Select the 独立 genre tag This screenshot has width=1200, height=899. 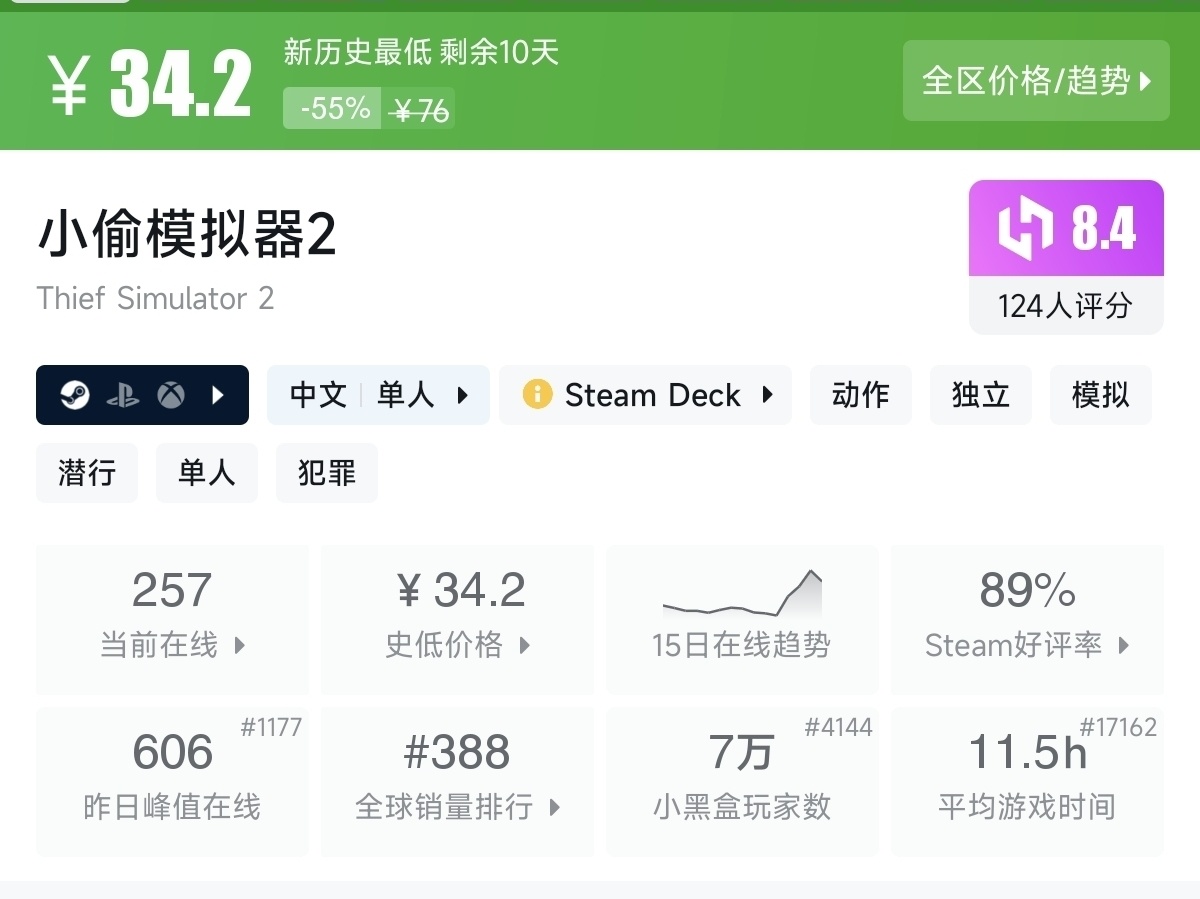pos(980,395)
